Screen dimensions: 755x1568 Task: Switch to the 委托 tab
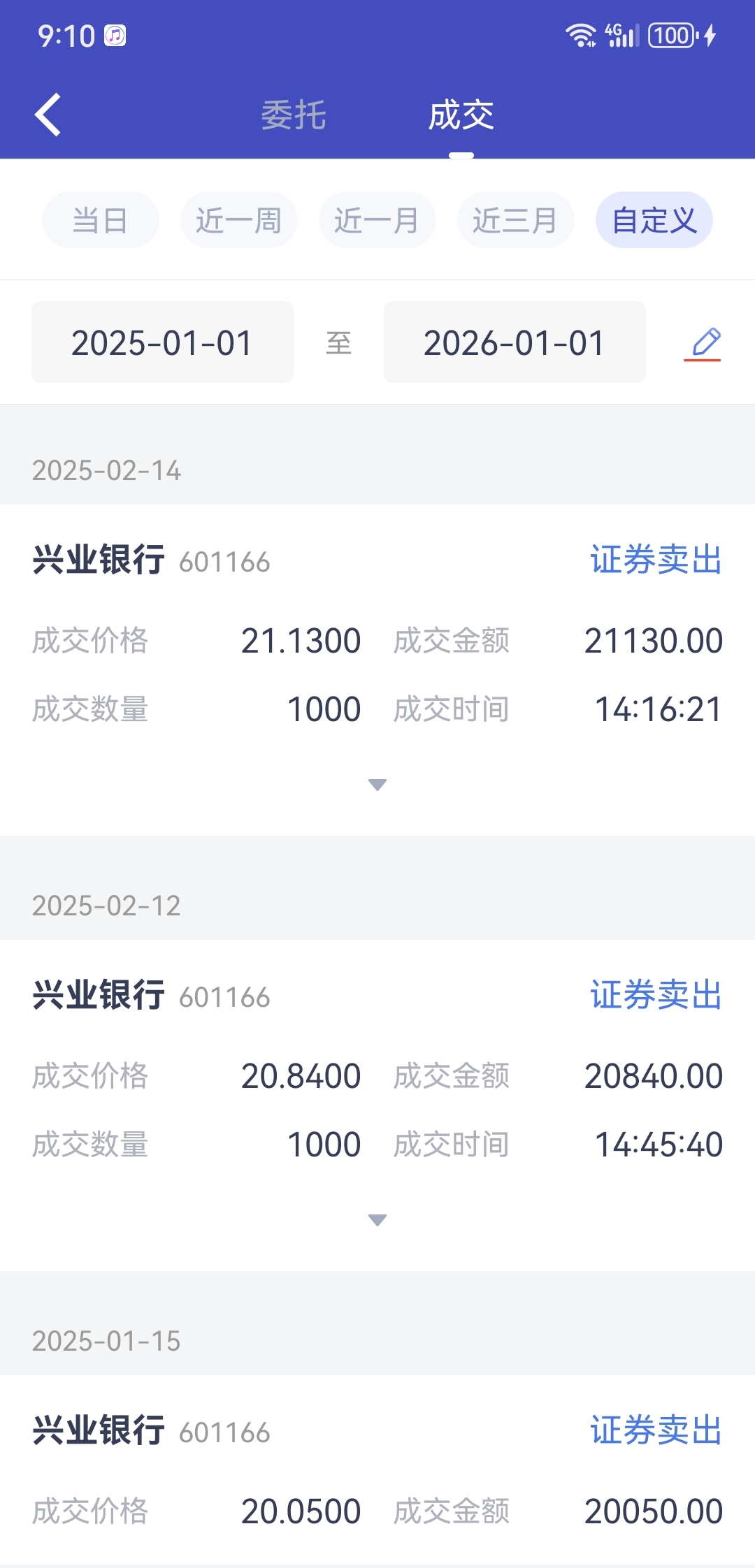click(294, 115)
